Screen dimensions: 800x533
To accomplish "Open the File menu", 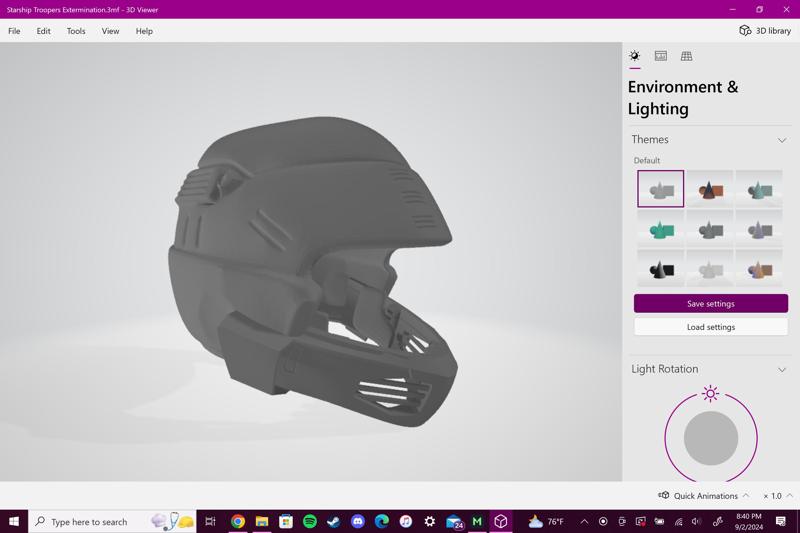I will tap(14, 31).
